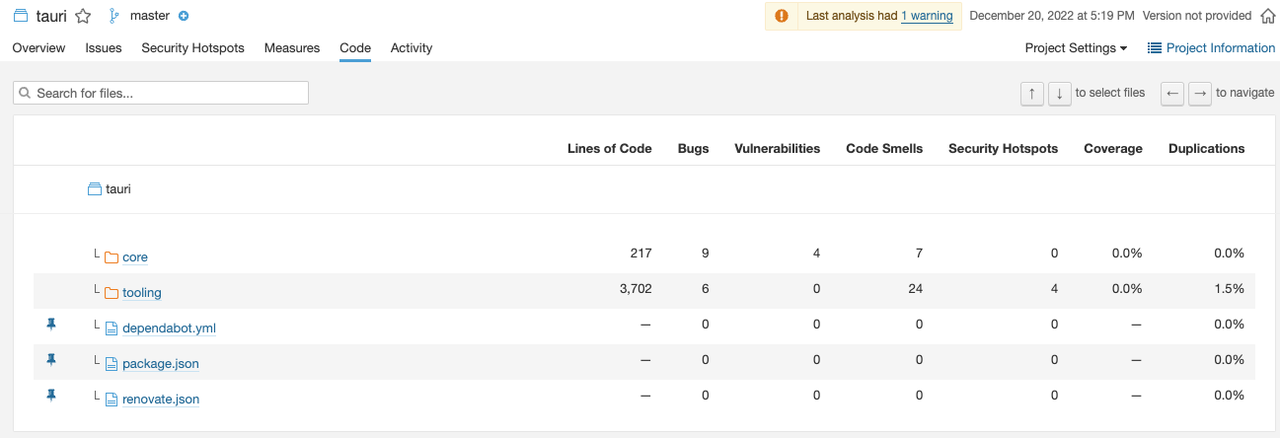Open the 1 warning link
This screenshot has width=1280, height=438.
tap(926, 16)
